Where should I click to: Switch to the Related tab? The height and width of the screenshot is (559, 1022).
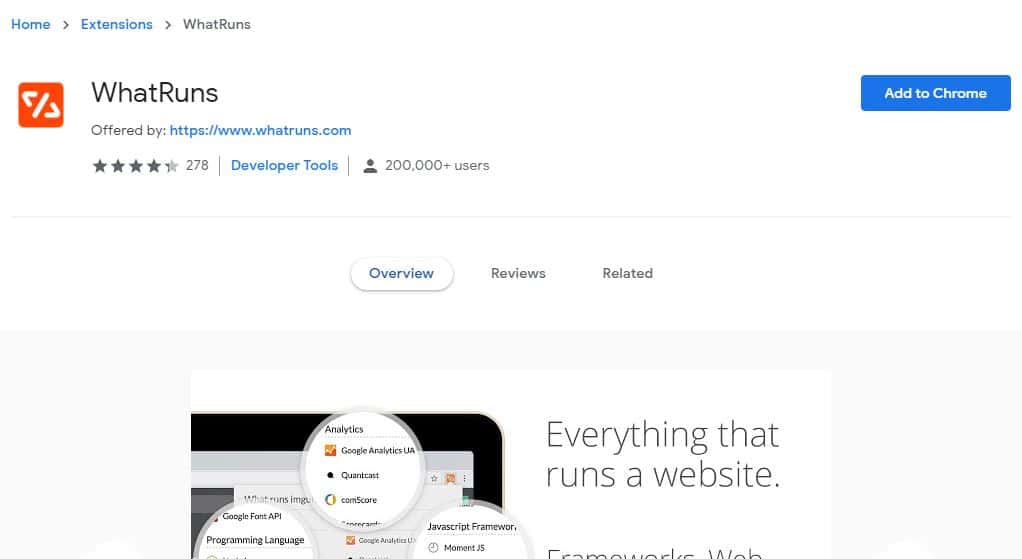tap(627, 274)
